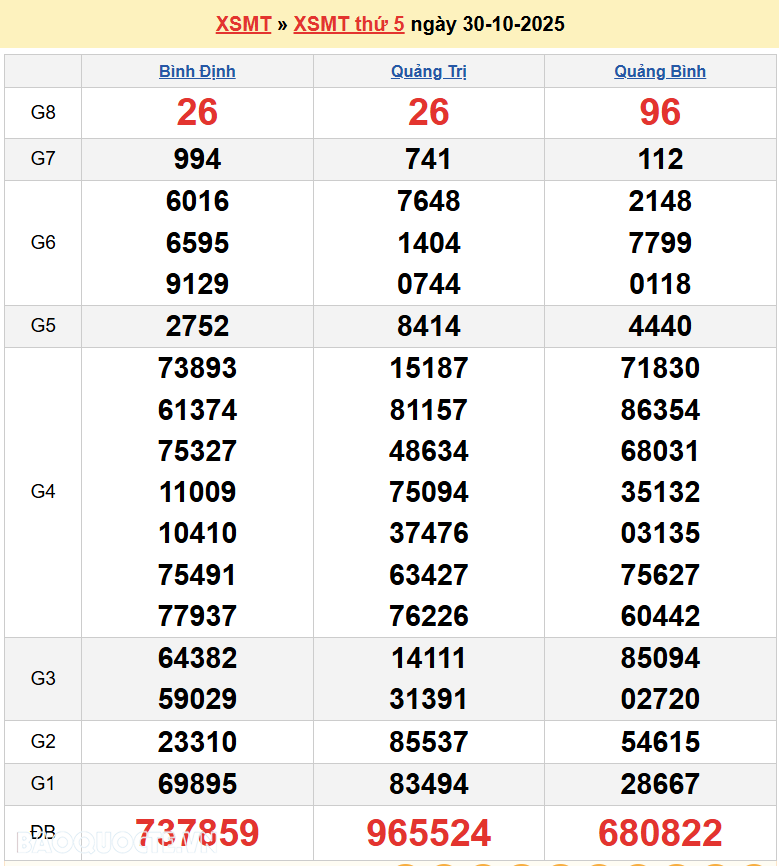Viewport: 779px width, 866px height.
Task: Select Quảng Trị G5 number 8414
Action: [429, 326]
